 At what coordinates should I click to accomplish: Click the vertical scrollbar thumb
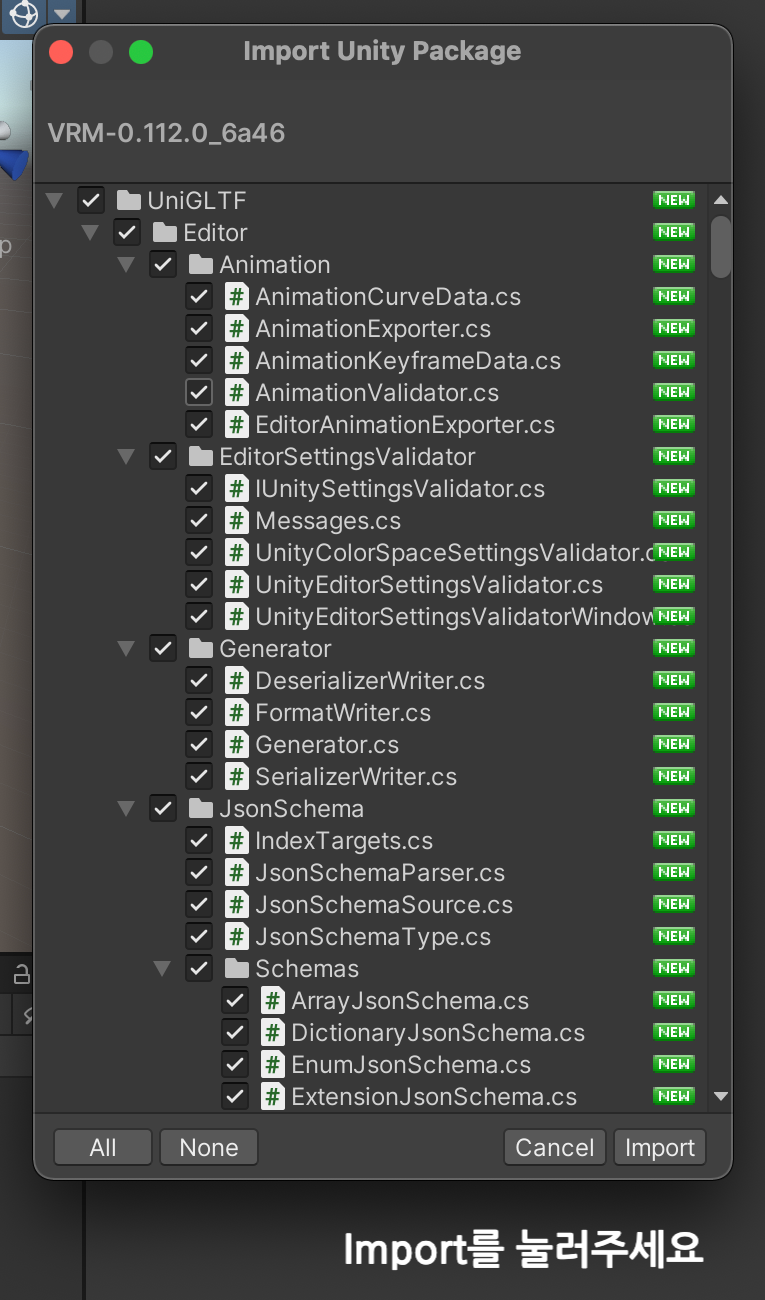(721, 246)
